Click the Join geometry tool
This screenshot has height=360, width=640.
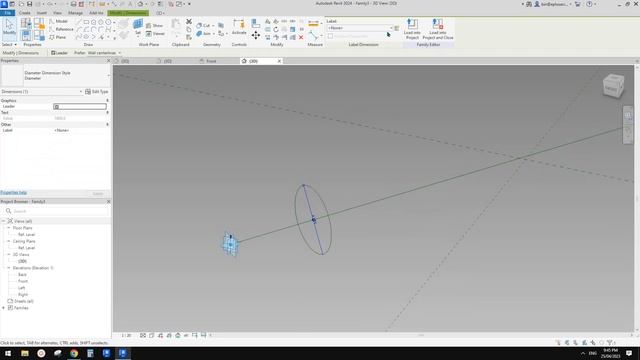(x=204, y=33)
